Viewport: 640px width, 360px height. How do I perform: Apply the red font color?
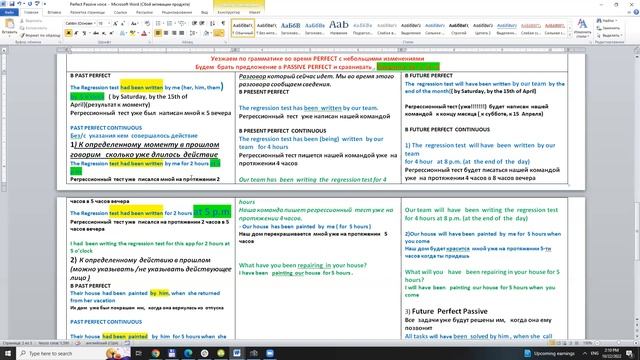pyautogui.click(x=143, y=33)
